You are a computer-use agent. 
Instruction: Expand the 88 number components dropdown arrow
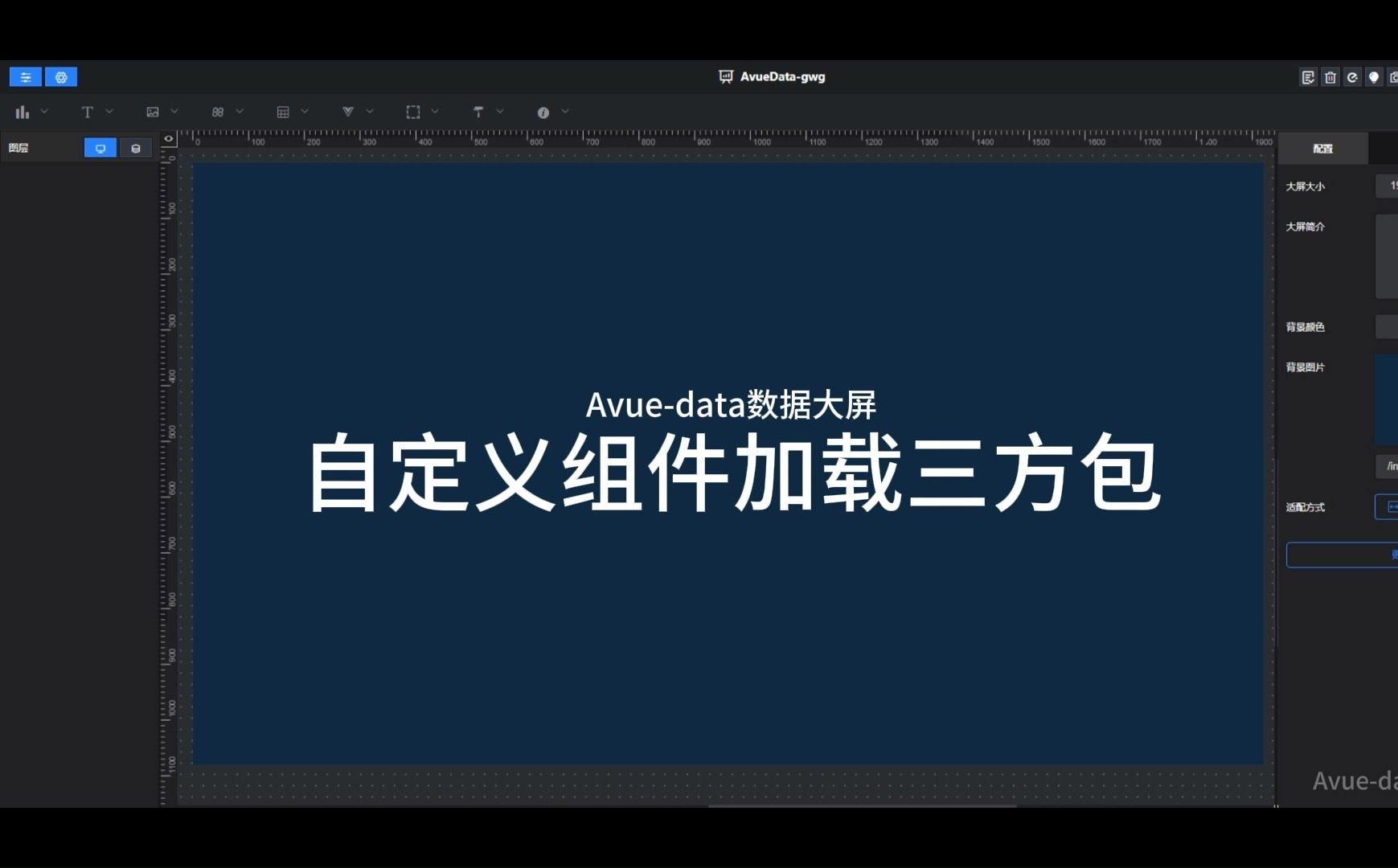pos(240,112)
